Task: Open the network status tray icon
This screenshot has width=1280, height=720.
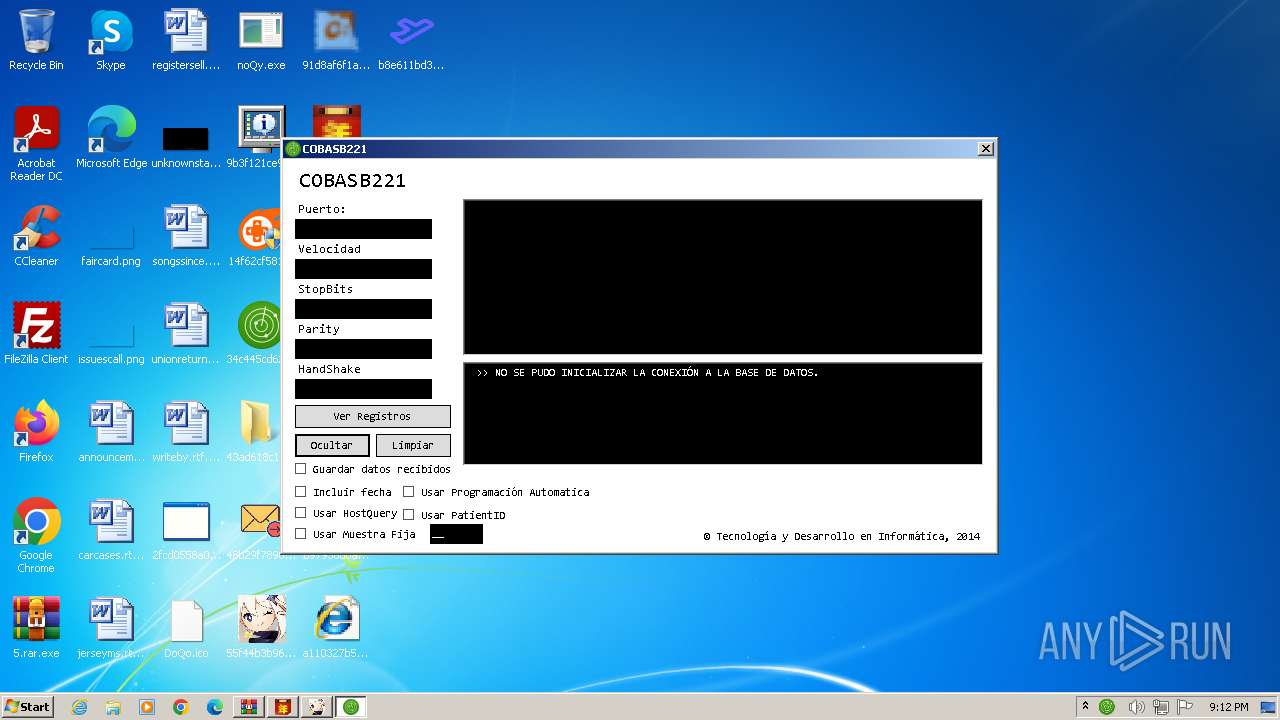Action: tap(1160, 706)
